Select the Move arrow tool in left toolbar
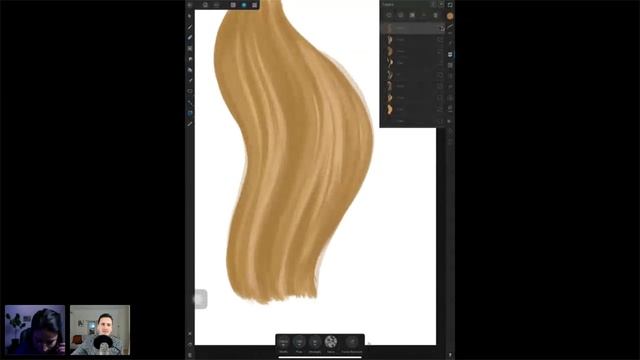The image size is (640, 360). click(190, 16)
